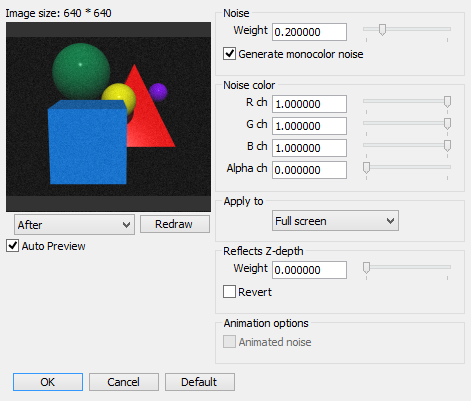The width and height of the screenshot is (471, 401).
Task: Click the Redraw button
Action: [175, 224]
